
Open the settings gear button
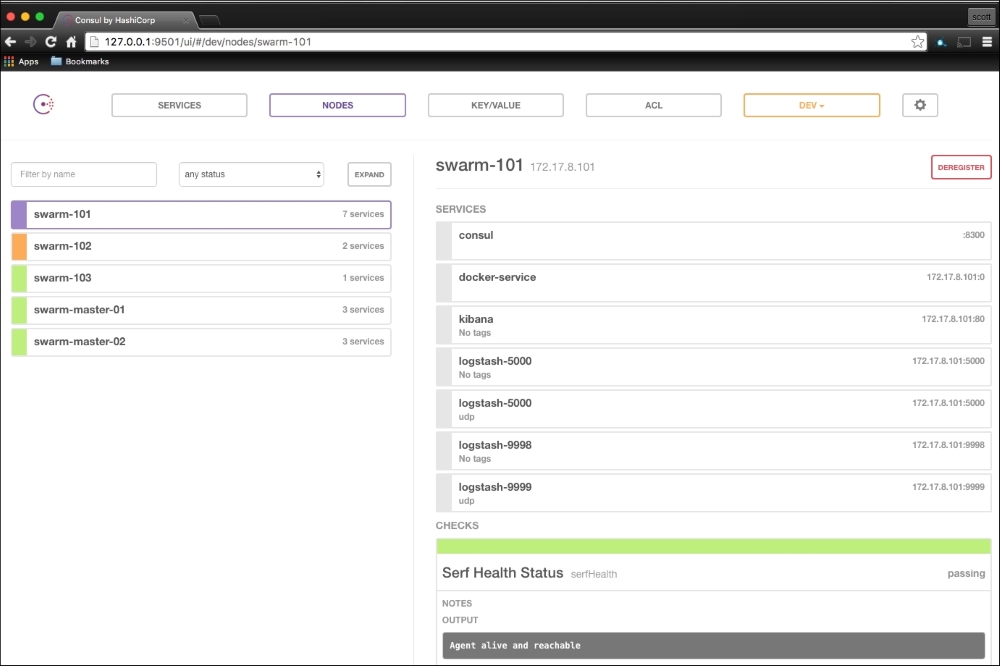920,105
